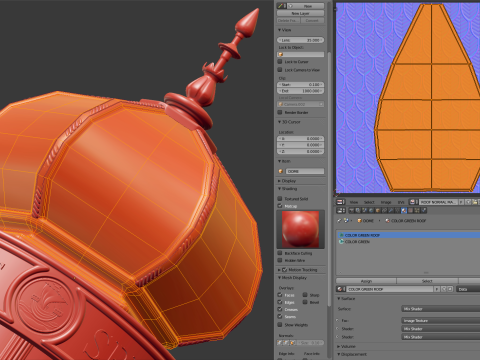This screenshot has height=360, width=480.
Task: Click the Select material button
Action: coord(427,281)
